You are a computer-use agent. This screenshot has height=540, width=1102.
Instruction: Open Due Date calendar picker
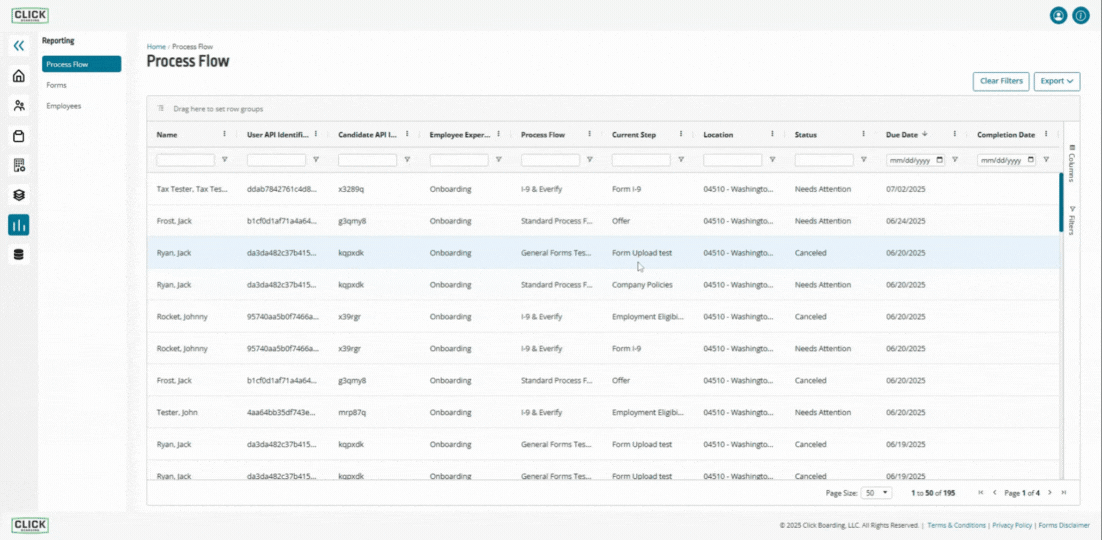tap(940, 160)
